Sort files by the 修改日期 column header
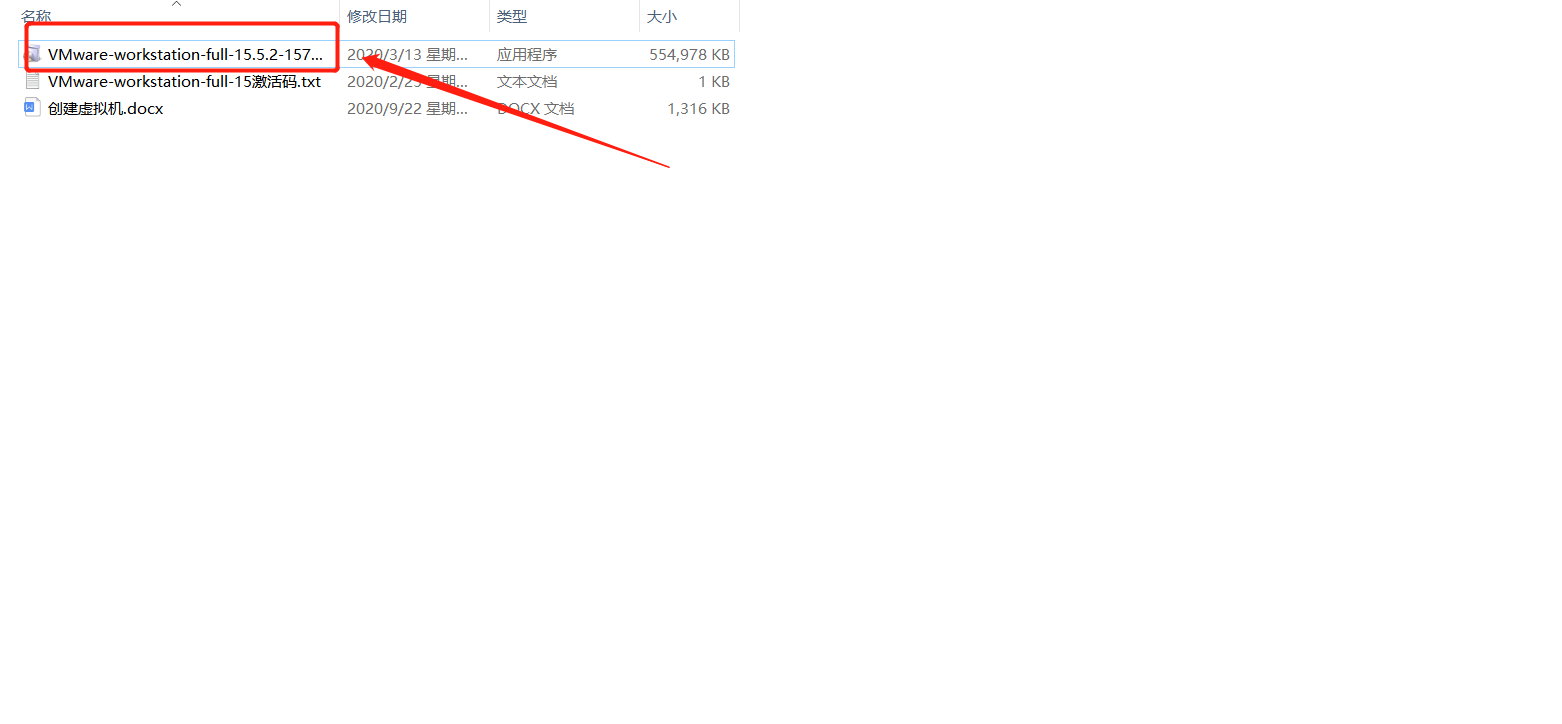This screenshot has width=1562, height=724. coord(377,17)
